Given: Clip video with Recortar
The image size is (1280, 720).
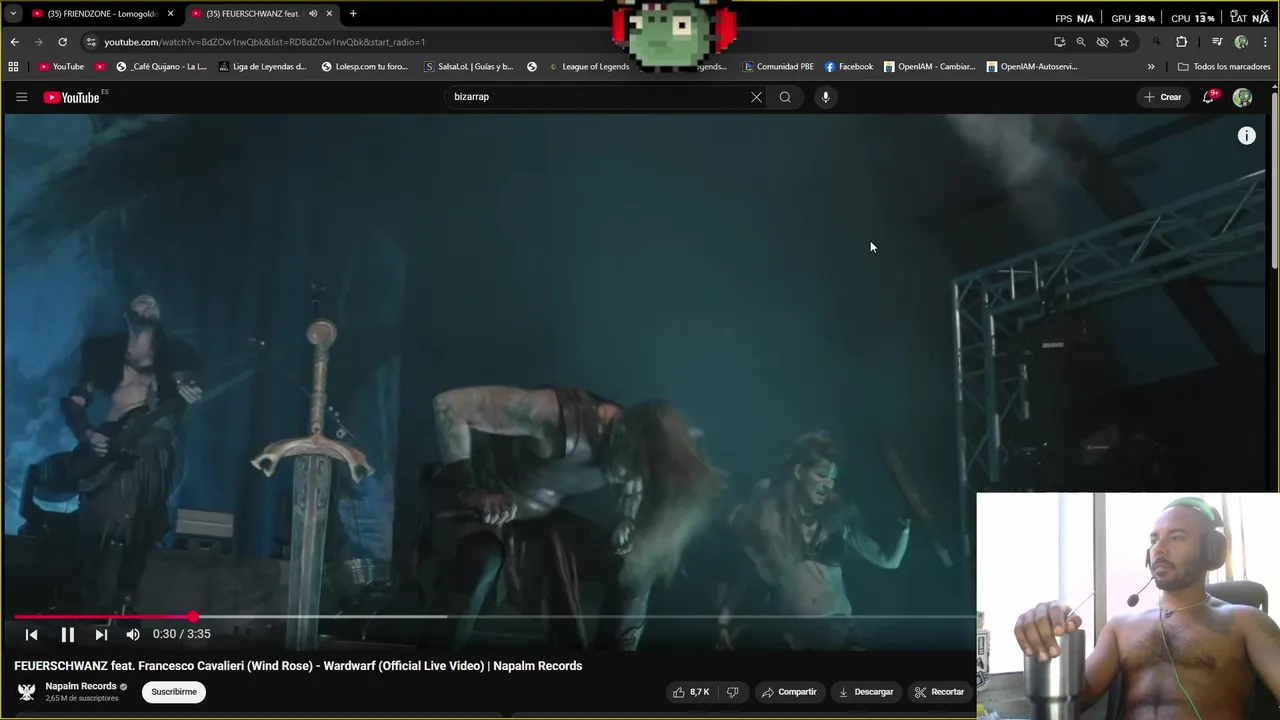Looking at the screenshot, I should [x=939, y=692].
